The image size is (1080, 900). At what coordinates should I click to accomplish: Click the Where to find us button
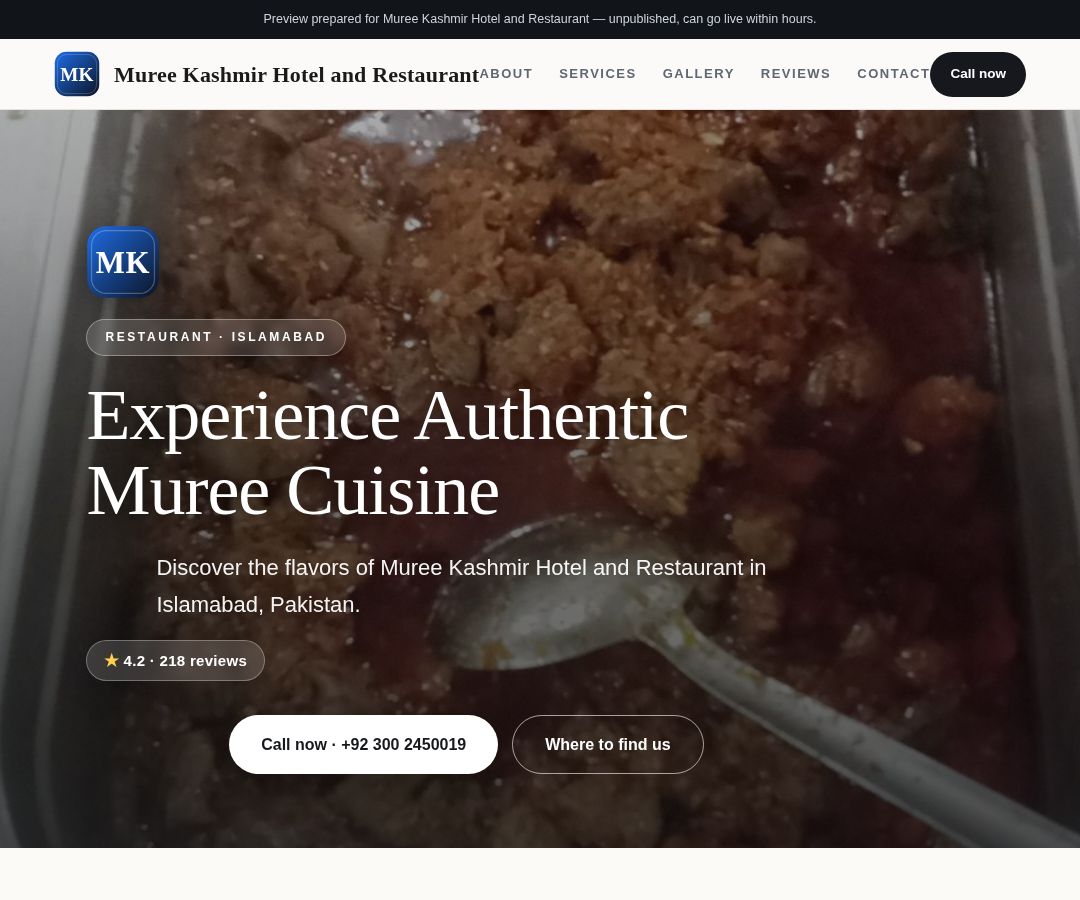[x=608, y=744]
